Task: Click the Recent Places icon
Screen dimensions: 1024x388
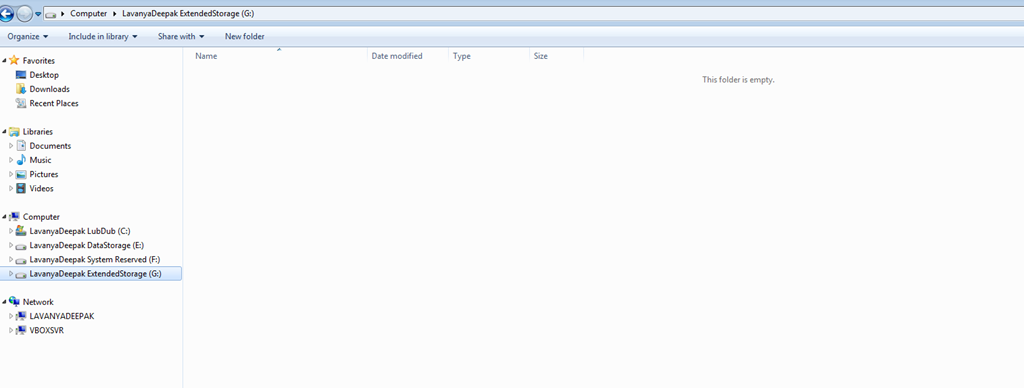Action: [x=20, y=103]
